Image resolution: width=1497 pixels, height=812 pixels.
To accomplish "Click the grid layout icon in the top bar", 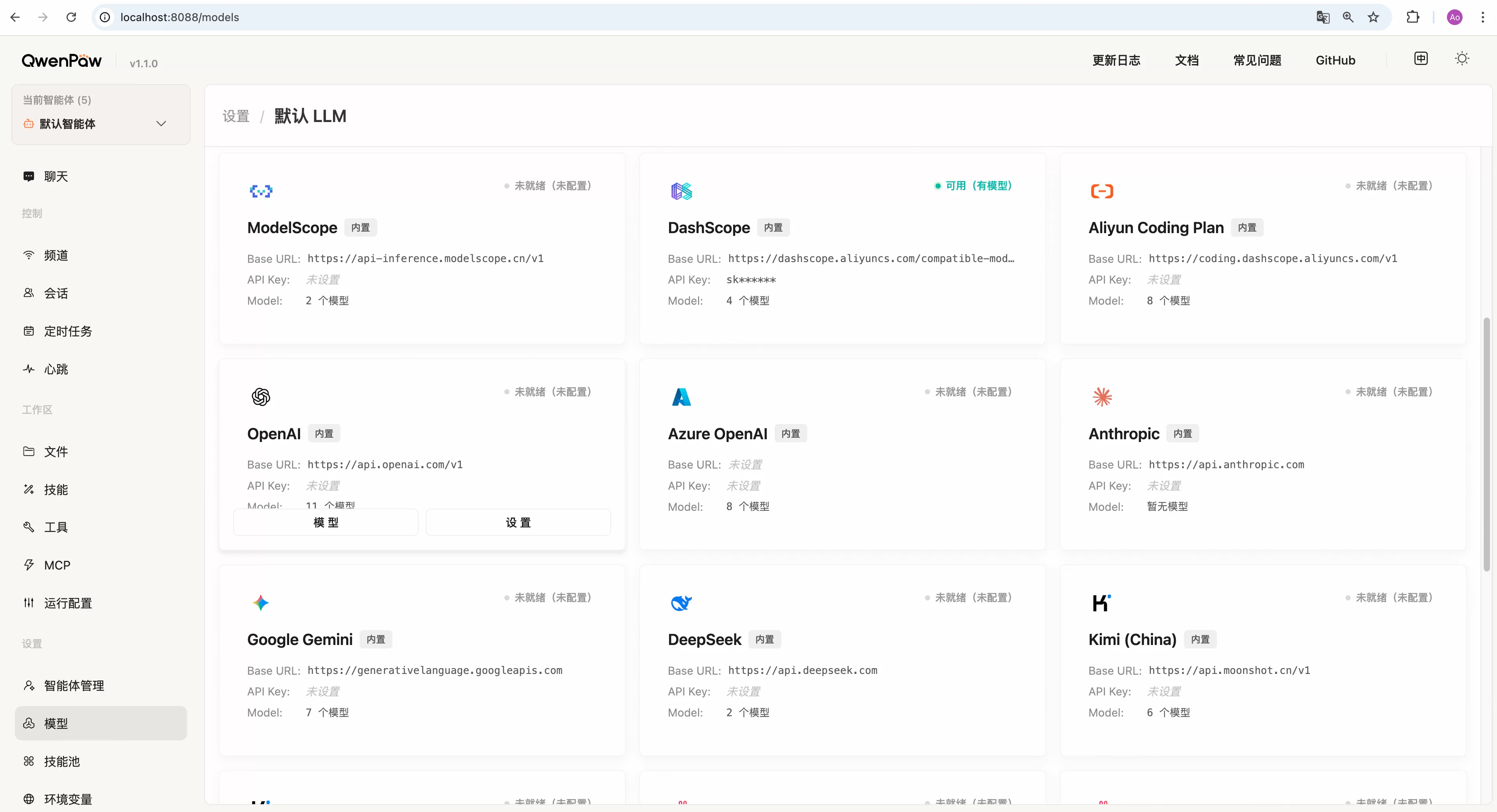I will coord(1421,59).
